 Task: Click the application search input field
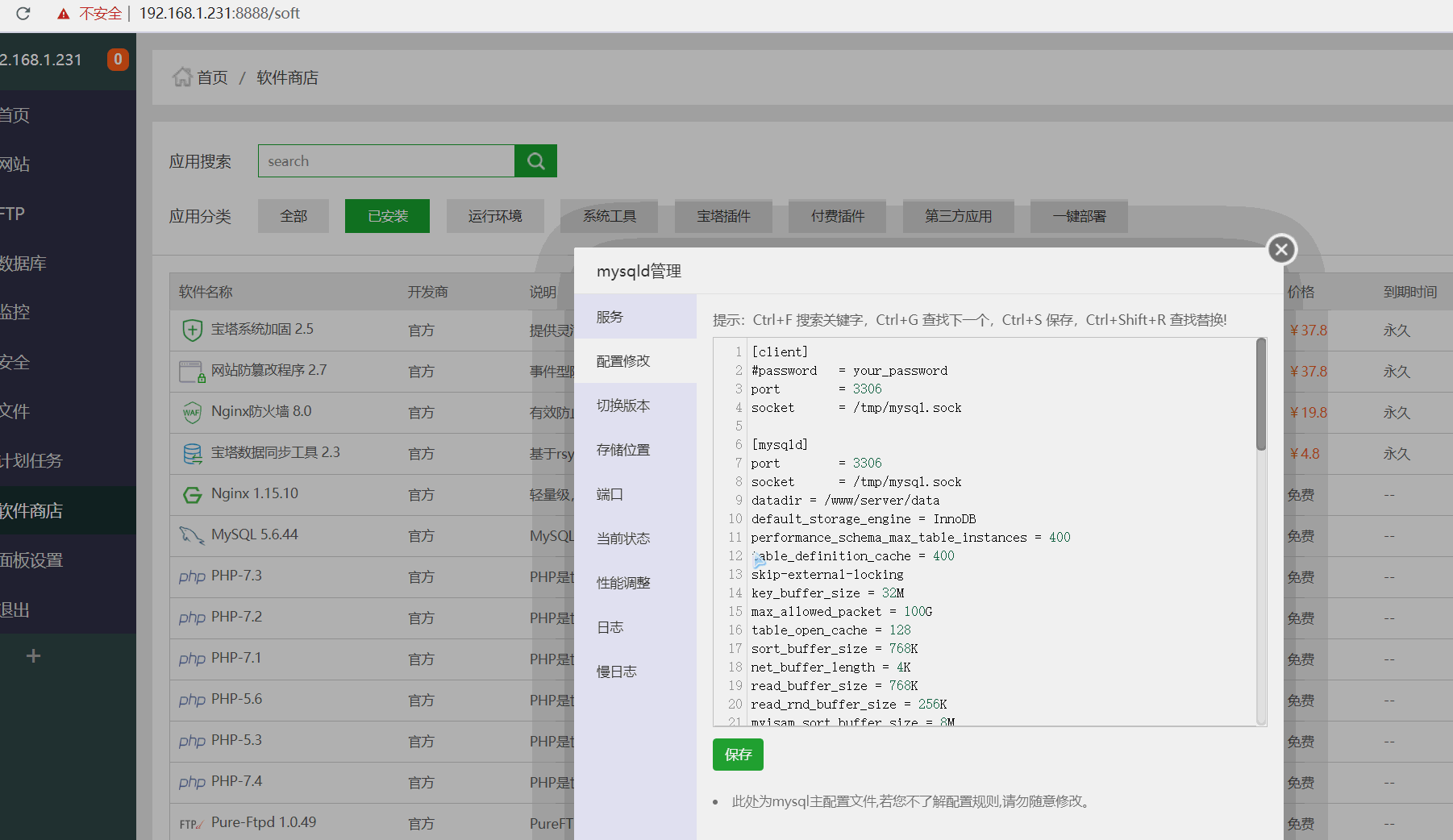click(x=386, y=161)
